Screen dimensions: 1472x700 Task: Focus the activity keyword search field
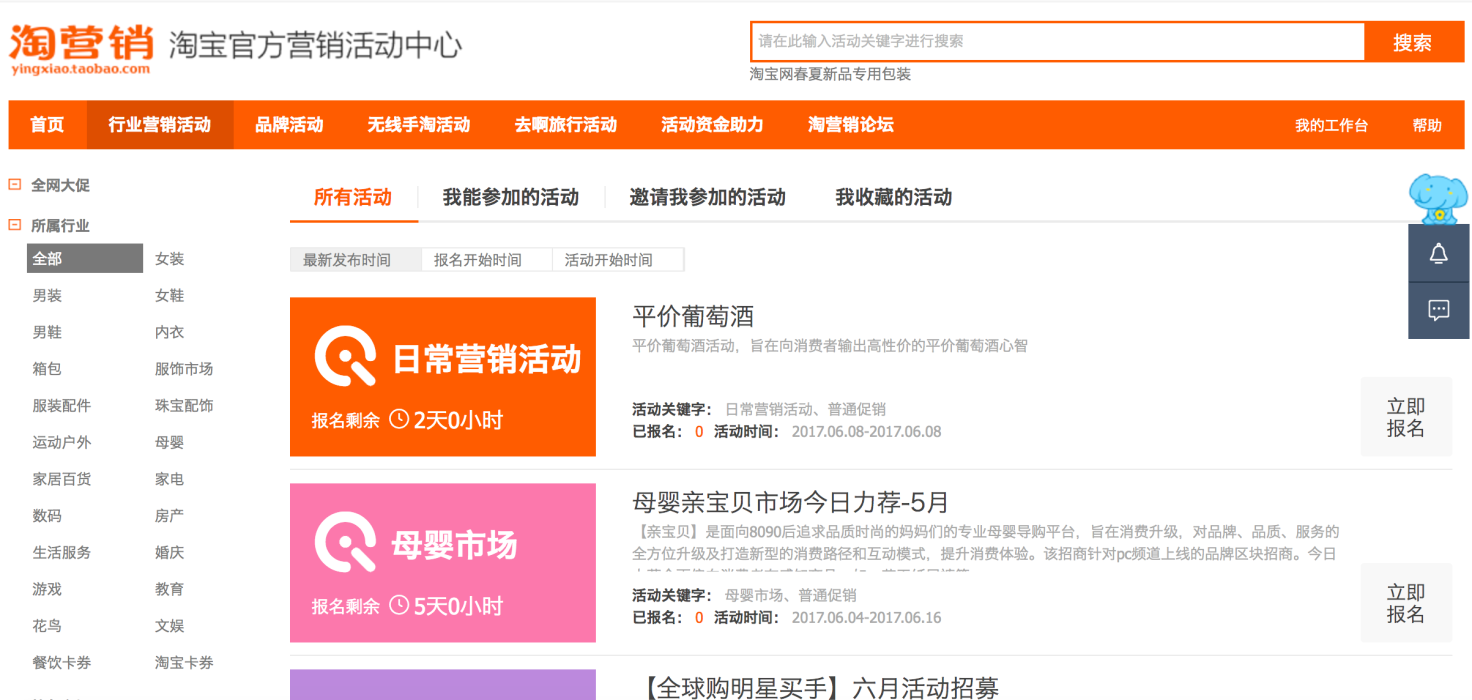tap(1057, 42)
